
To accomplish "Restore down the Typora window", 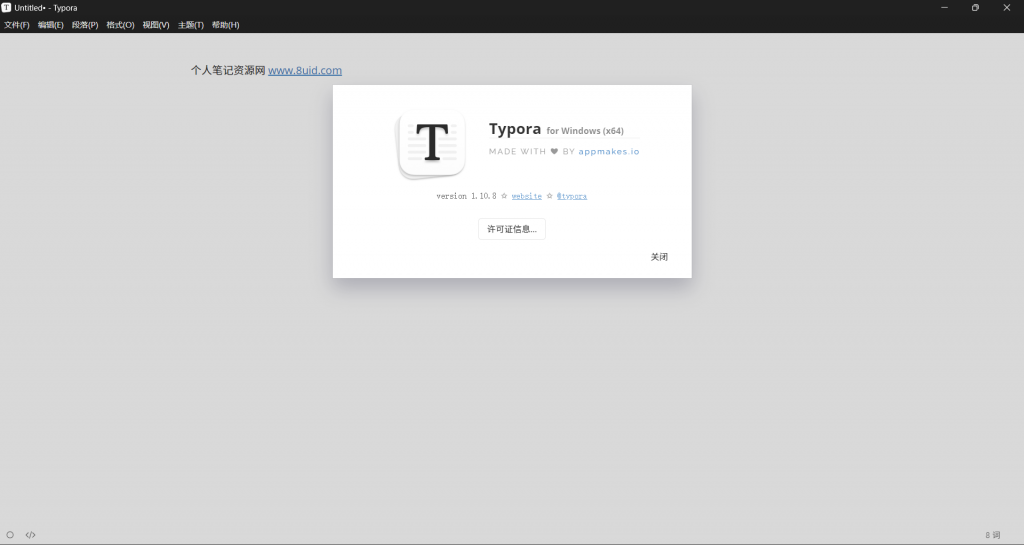I will [975, 8].
